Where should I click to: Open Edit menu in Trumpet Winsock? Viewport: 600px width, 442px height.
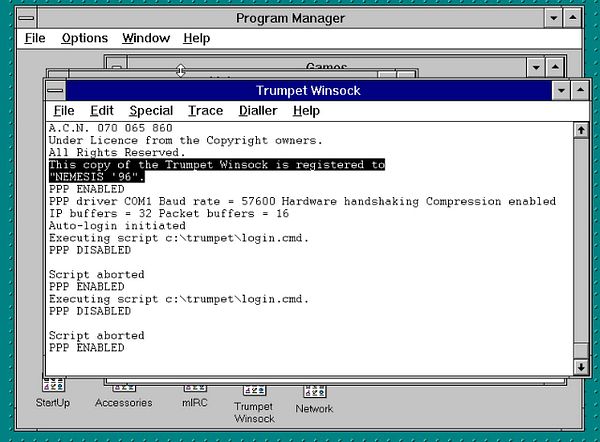click(x=102, y=111)
